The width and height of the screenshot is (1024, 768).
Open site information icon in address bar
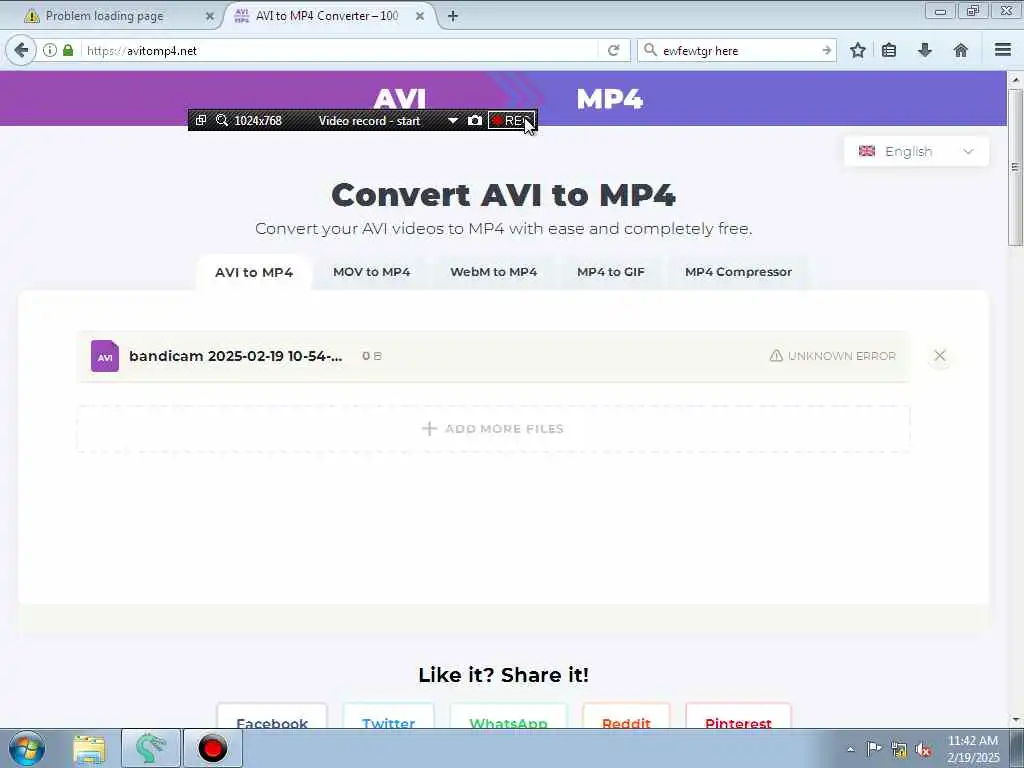[x=50, y=50]
